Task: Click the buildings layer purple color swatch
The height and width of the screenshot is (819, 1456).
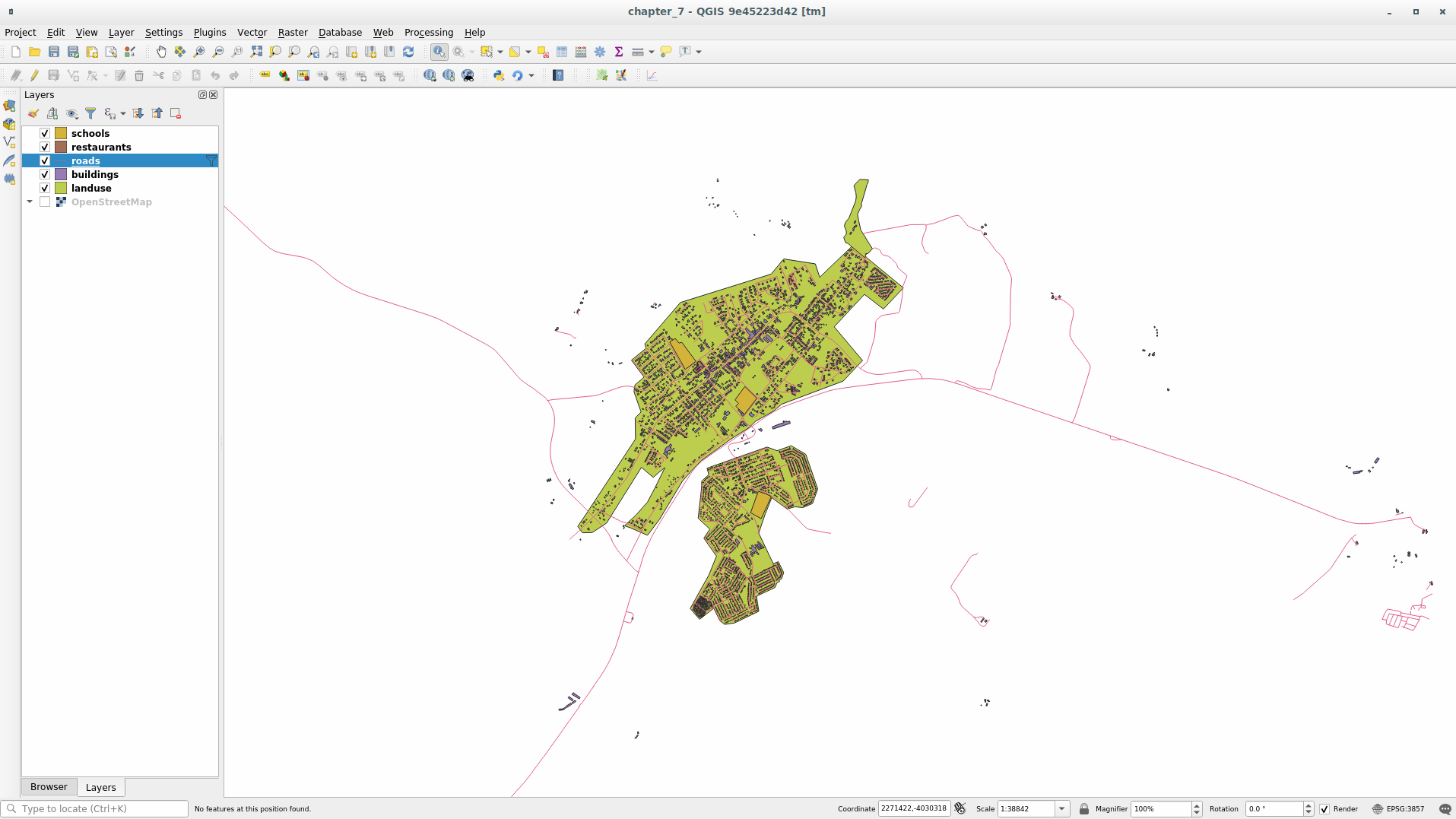Action: (x=61, y=174)
